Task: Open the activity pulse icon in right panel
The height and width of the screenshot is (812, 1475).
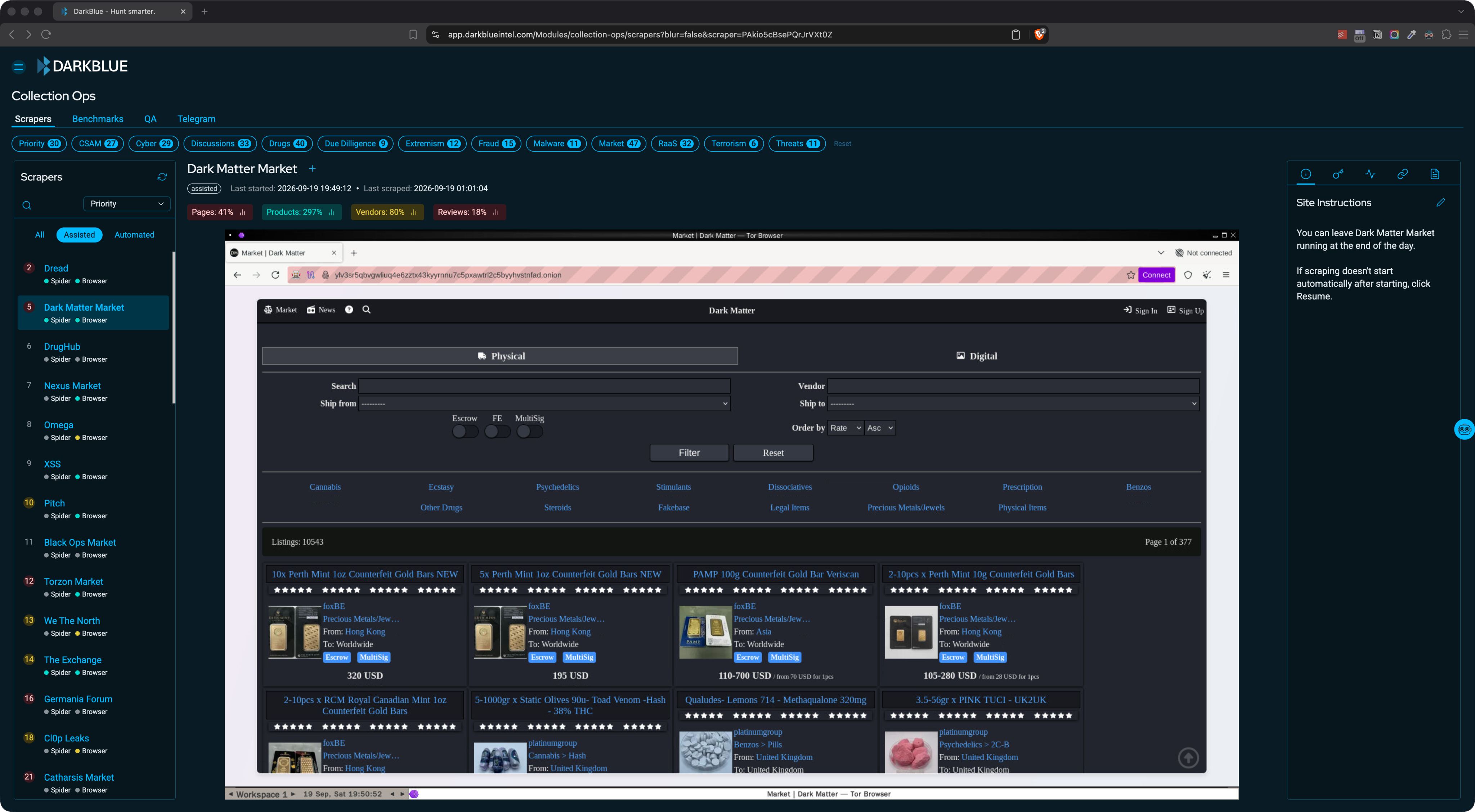Action: 1370,174
